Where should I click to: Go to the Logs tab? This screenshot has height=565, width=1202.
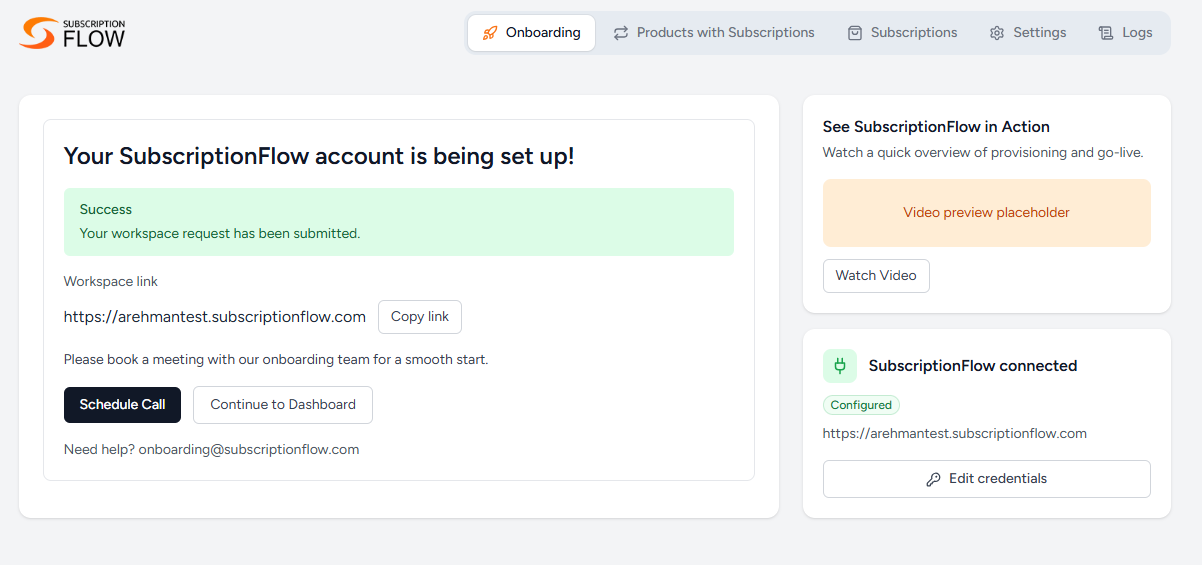tap(1125, 33)
